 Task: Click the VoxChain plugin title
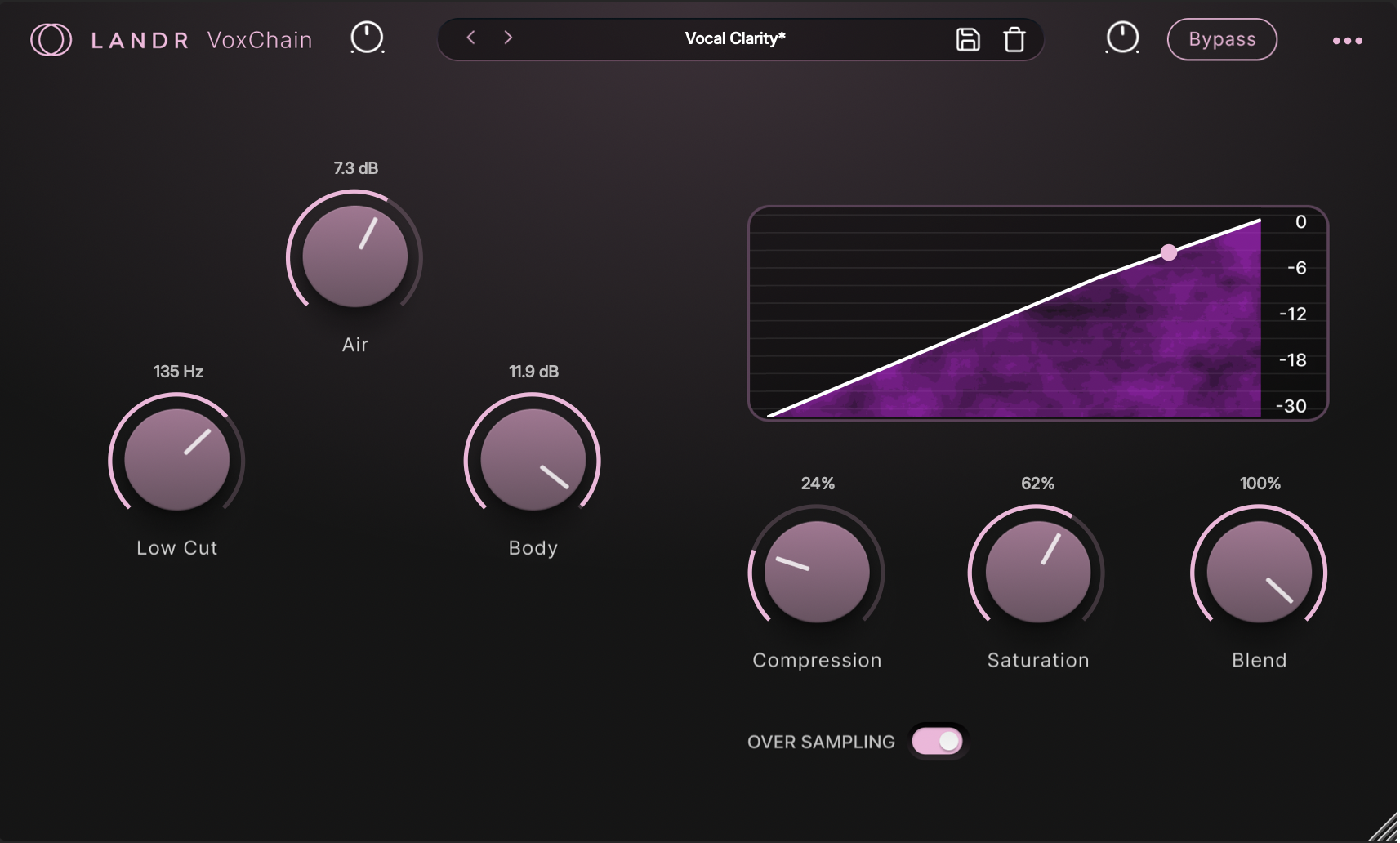tap(260, 40)
